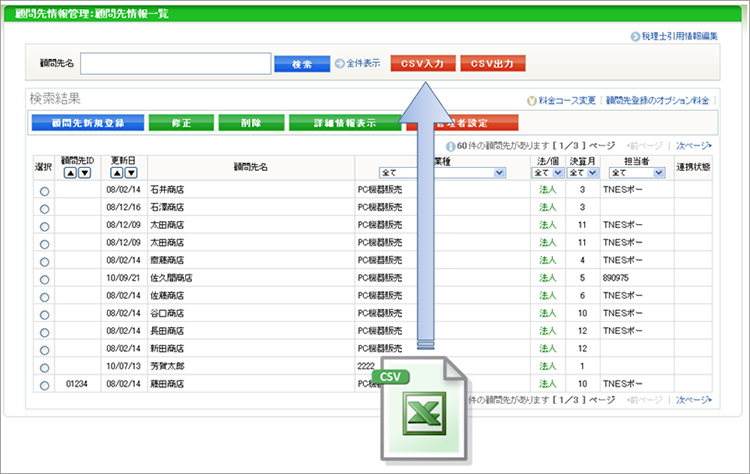Select radio for 太田商店 dated 08/12/09 month 11 first row

point(44,227)
